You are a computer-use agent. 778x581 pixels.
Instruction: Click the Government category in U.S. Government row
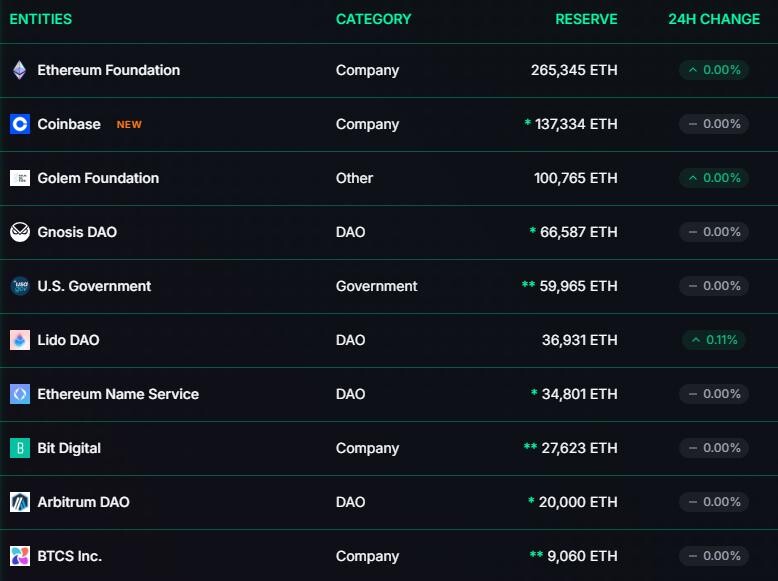377,286
